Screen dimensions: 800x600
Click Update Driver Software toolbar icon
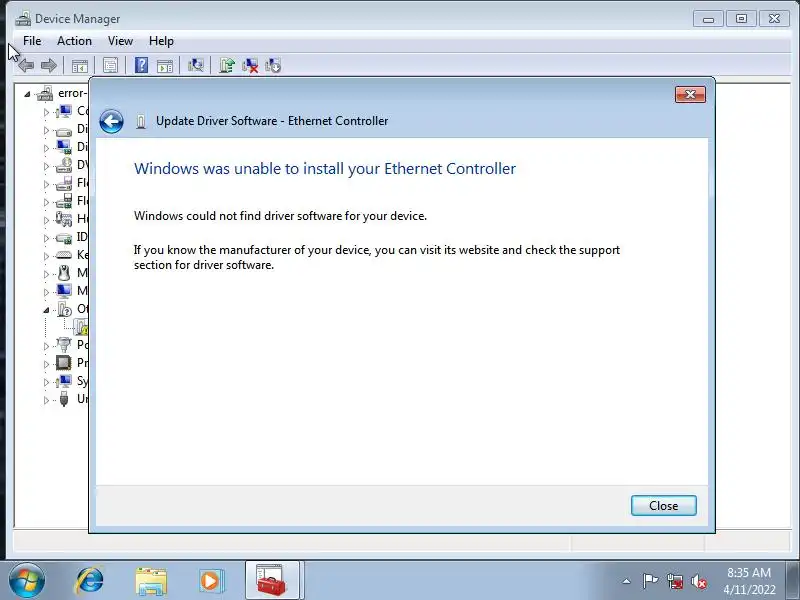[227, 65]
